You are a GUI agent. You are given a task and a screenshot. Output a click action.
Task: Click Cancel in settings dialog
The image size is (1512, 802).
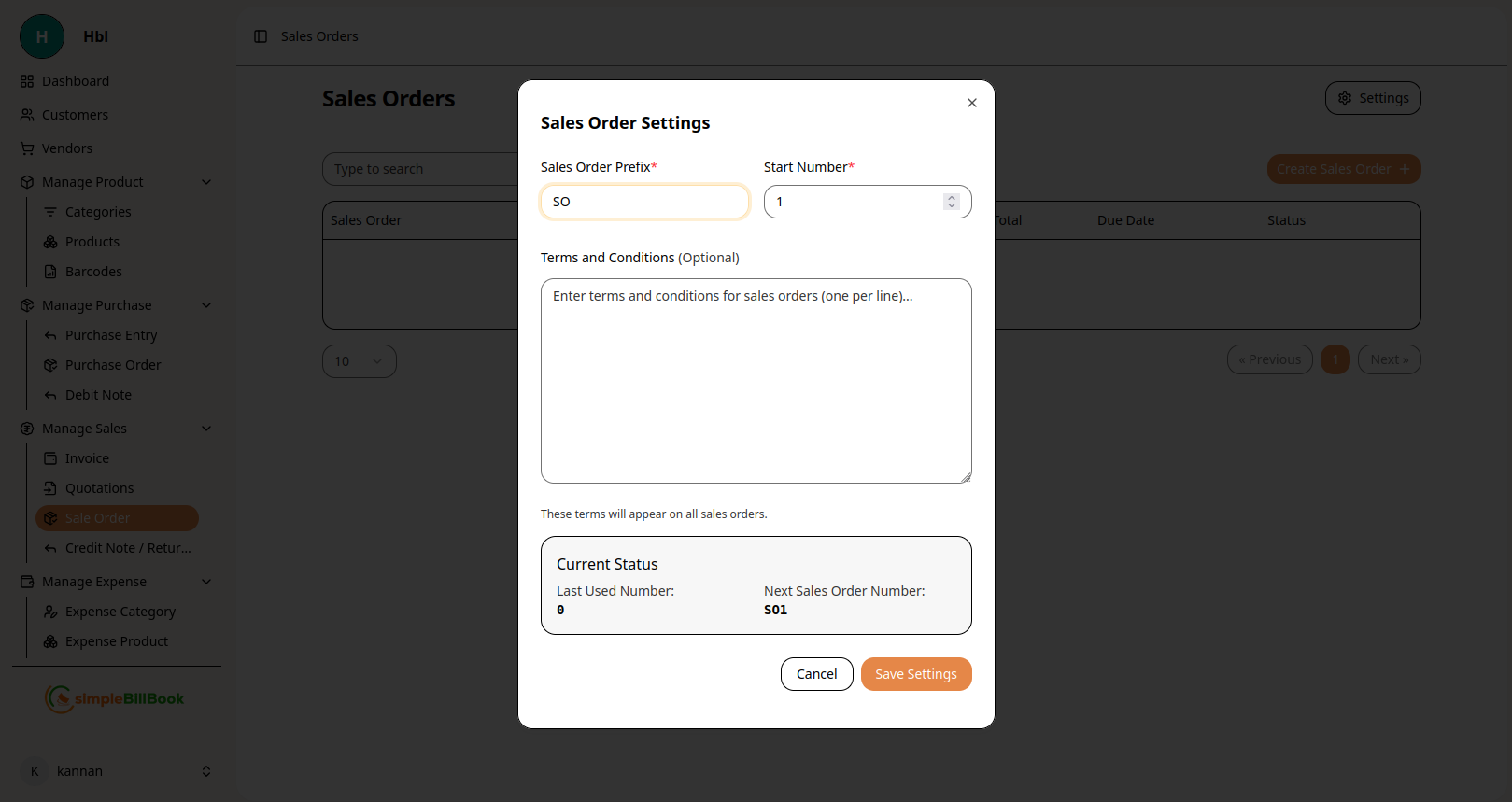point(816,674)
